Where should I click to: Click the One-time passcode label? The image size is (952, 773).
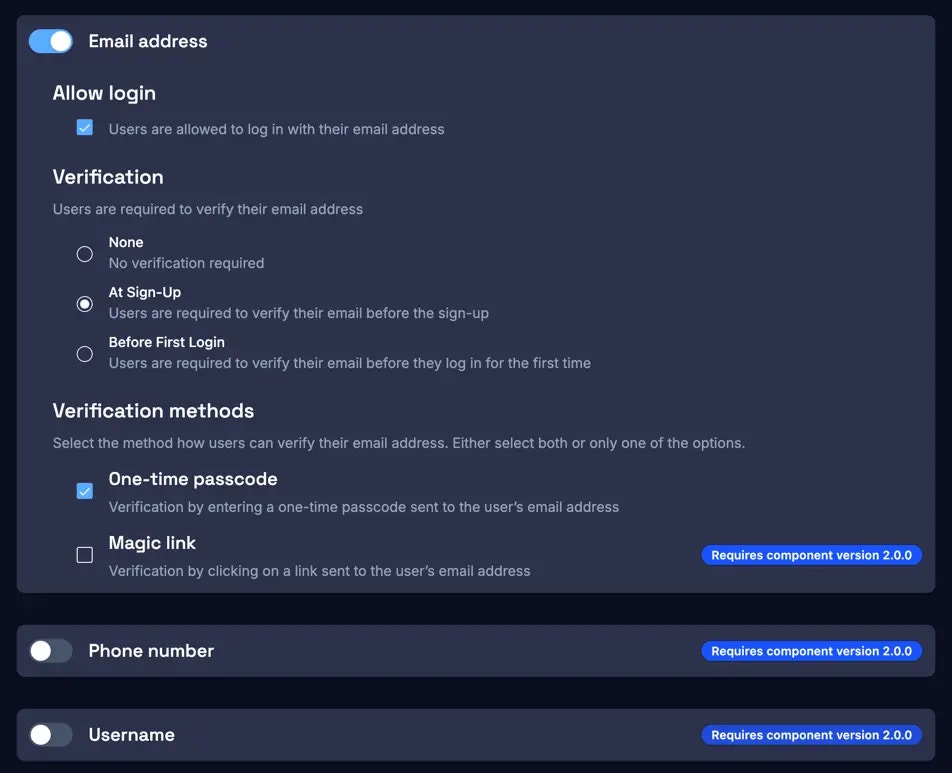coord(193,479)
